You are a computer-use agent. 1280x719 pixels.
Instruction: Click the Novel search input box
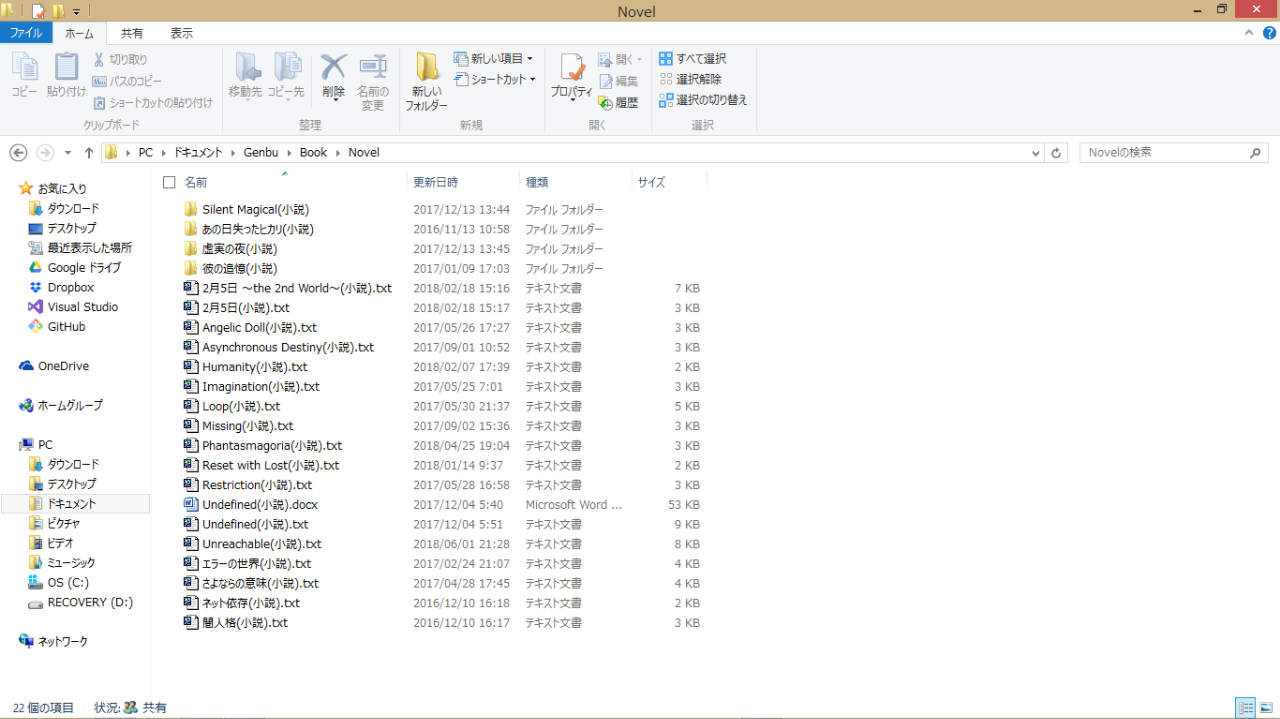coord(1165,153)
